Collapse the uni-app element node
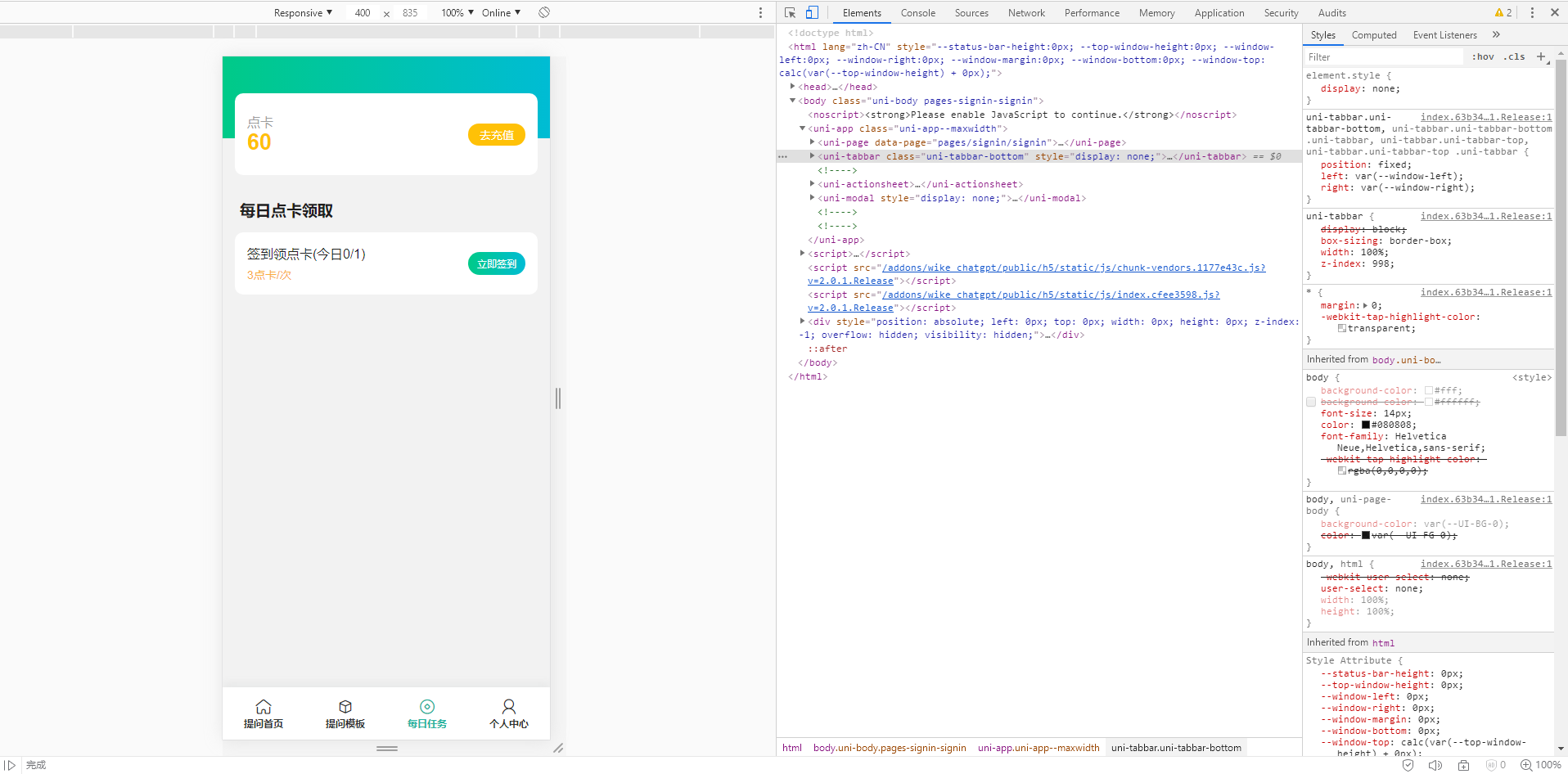1568x774 pixels. 802,128
